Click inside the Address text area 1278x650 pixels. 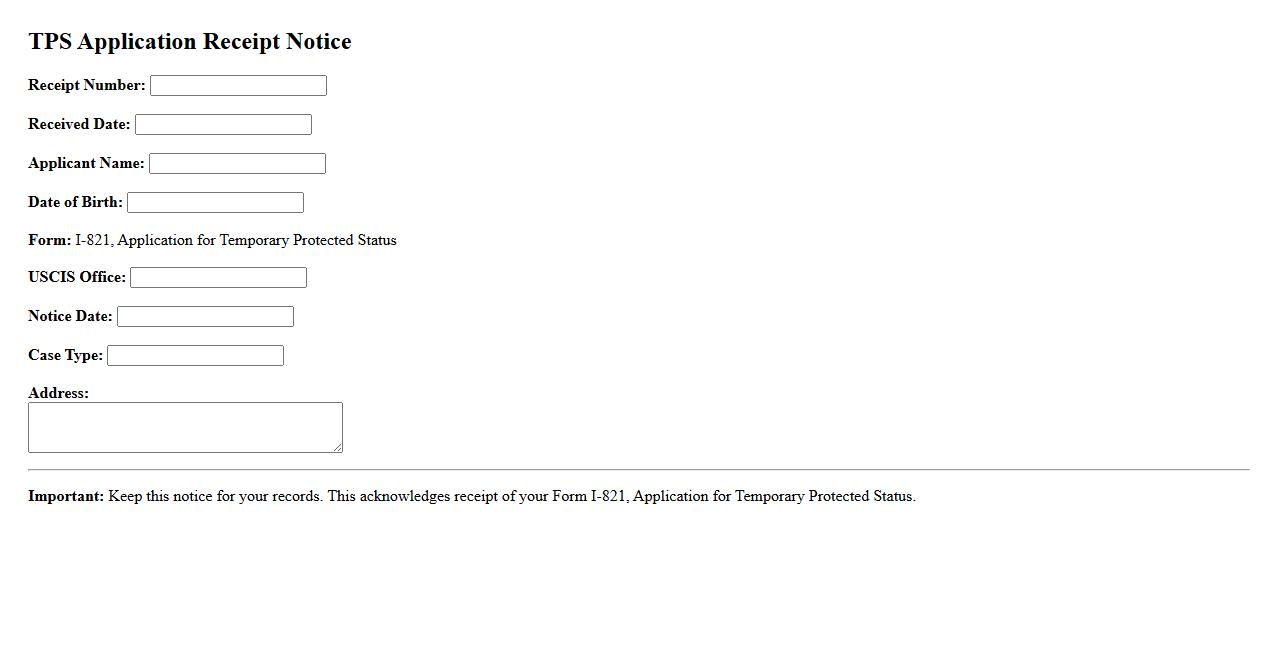tap(185, 427)
